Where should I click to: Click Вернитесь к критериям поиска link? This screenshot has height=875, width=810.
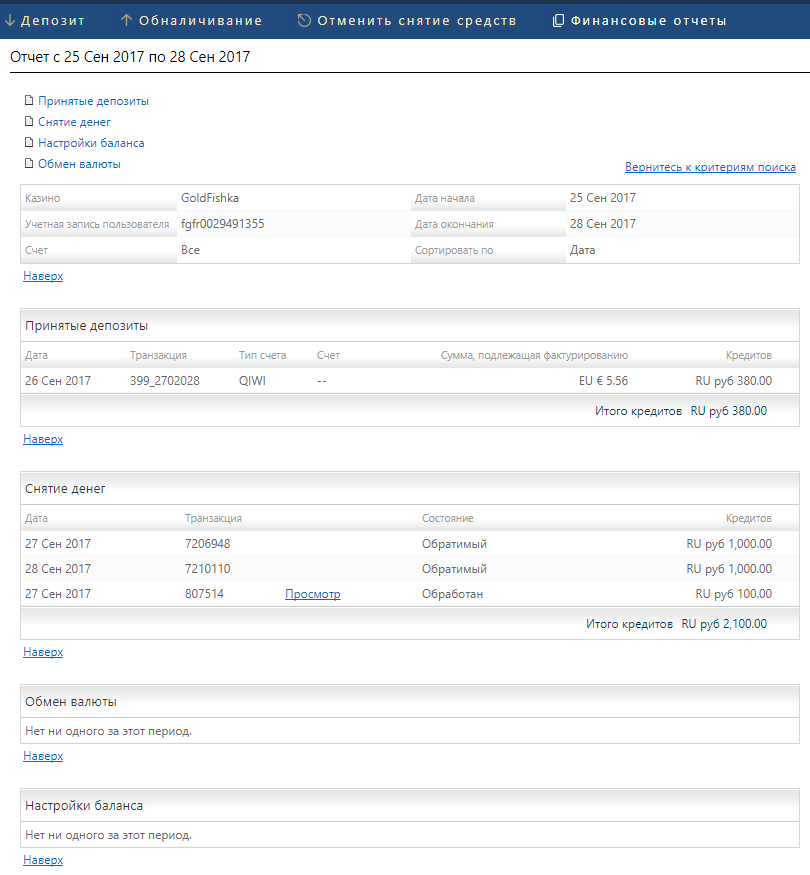click(x=710, y=167)
